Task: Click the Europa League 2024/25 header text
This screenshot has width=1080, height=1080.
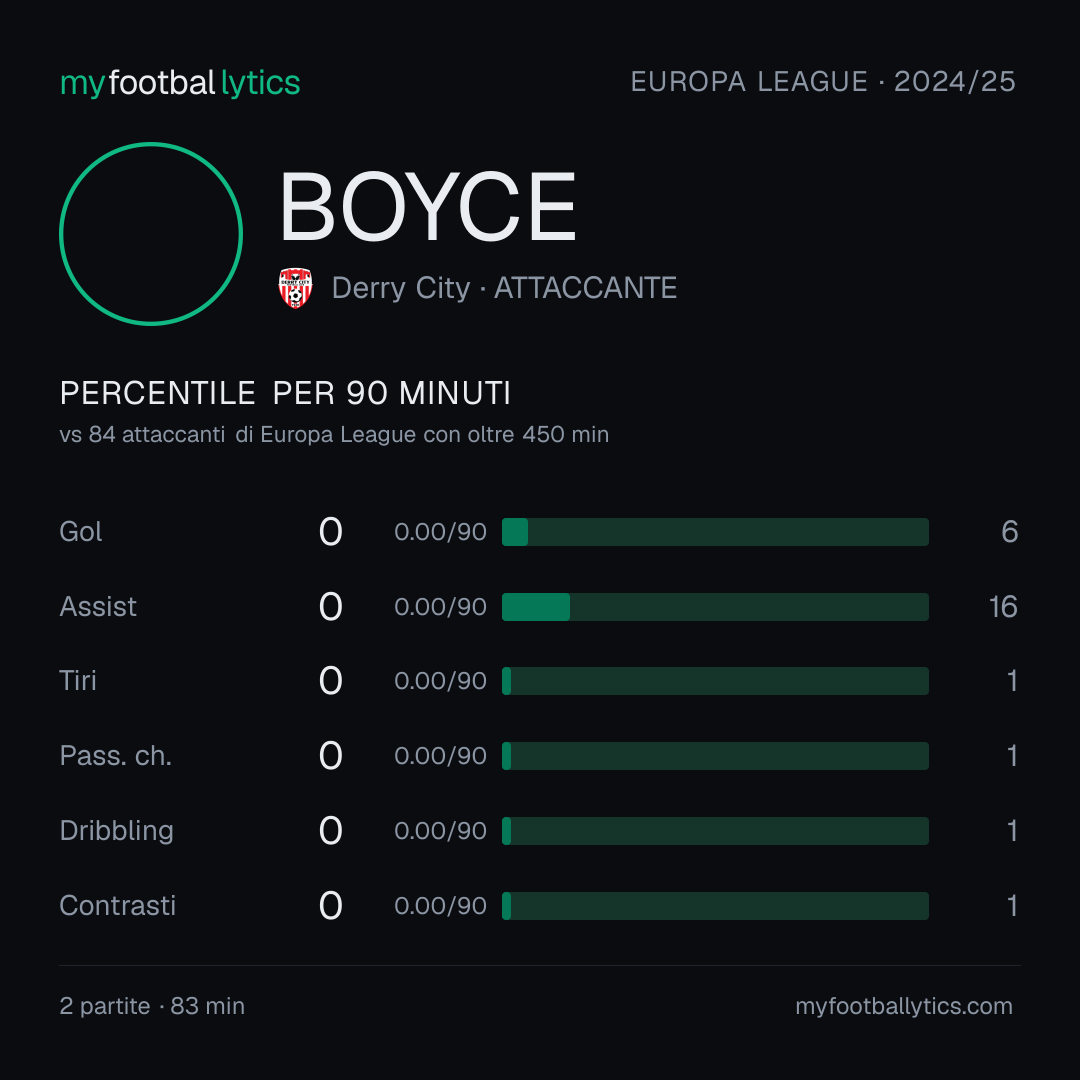Action: point(823,82)
